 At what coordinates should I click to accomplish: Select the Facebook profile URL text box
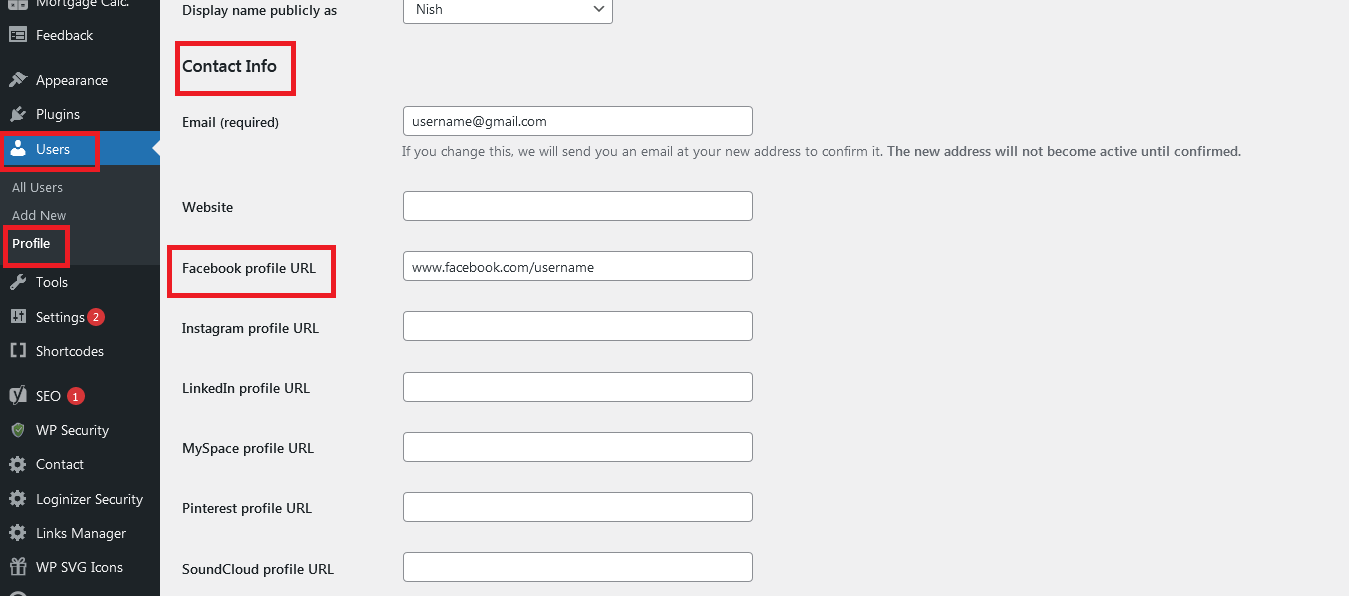click(577, 266)
